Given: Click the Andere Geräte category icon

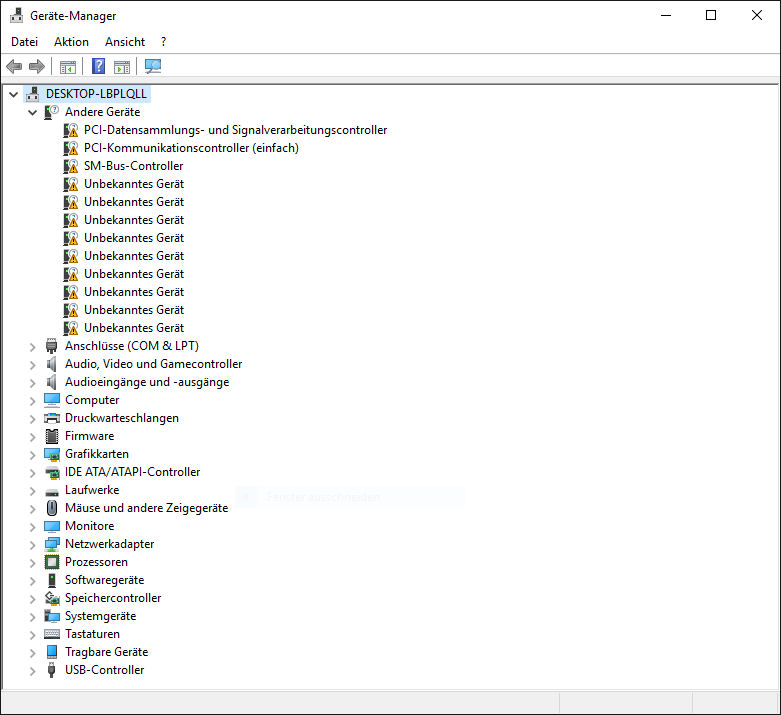Looking at the screenshot, I should click(x=51, y=112).
